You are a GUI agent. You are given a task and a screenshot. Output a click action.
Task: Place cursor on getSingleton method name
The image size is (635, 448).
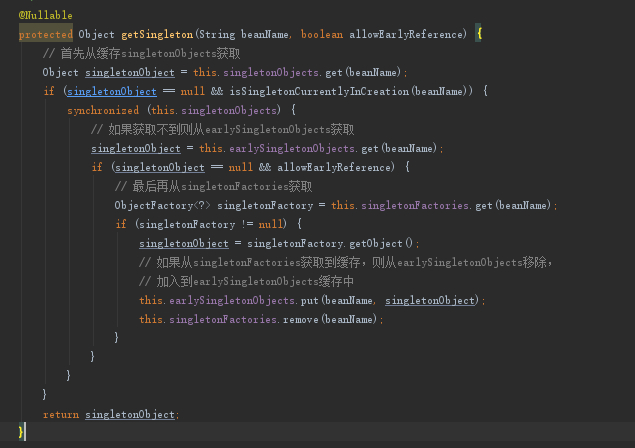tap(157, 34)
